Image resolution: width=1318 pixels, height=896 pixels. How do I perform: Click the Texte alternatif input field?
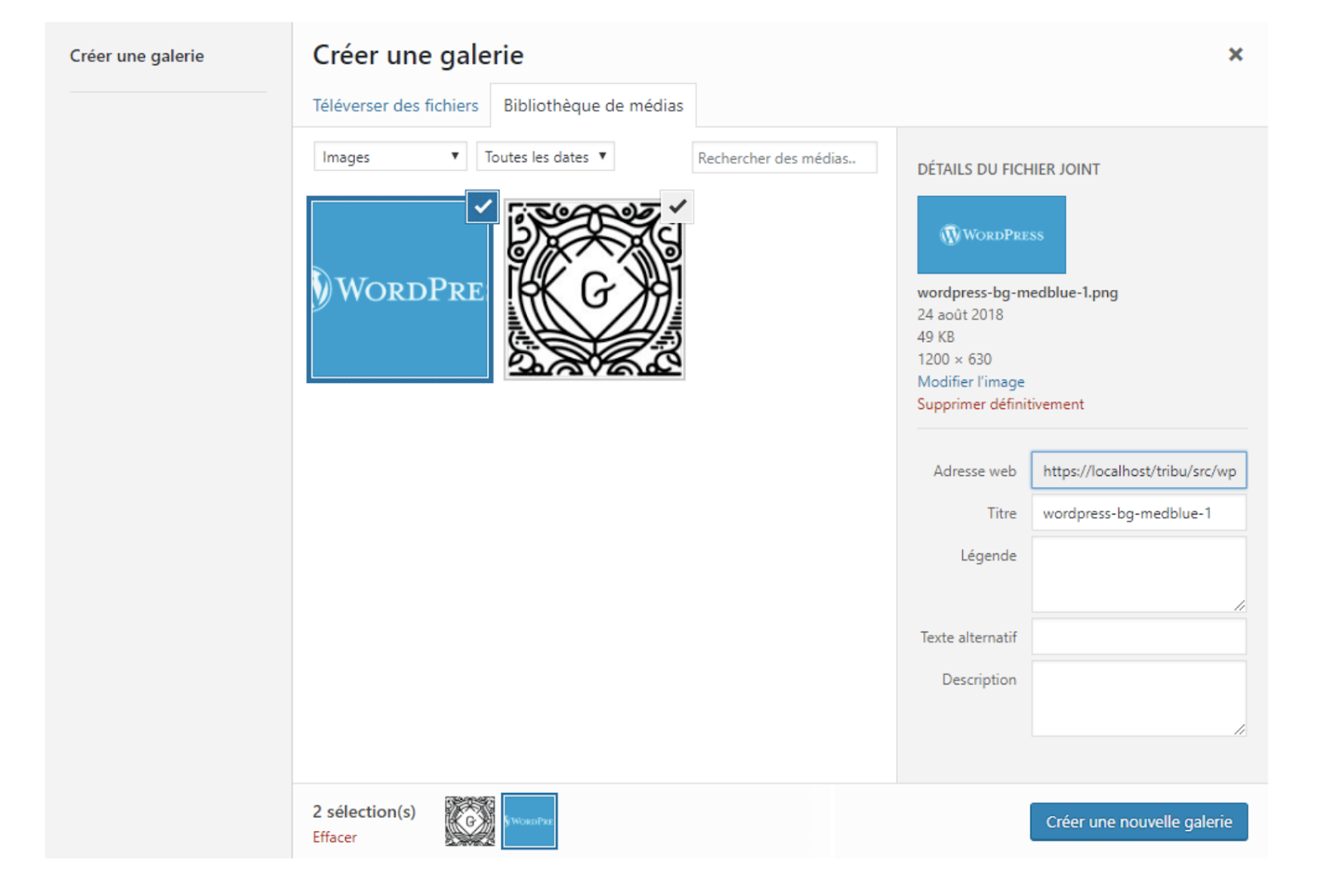(1138, 637)
